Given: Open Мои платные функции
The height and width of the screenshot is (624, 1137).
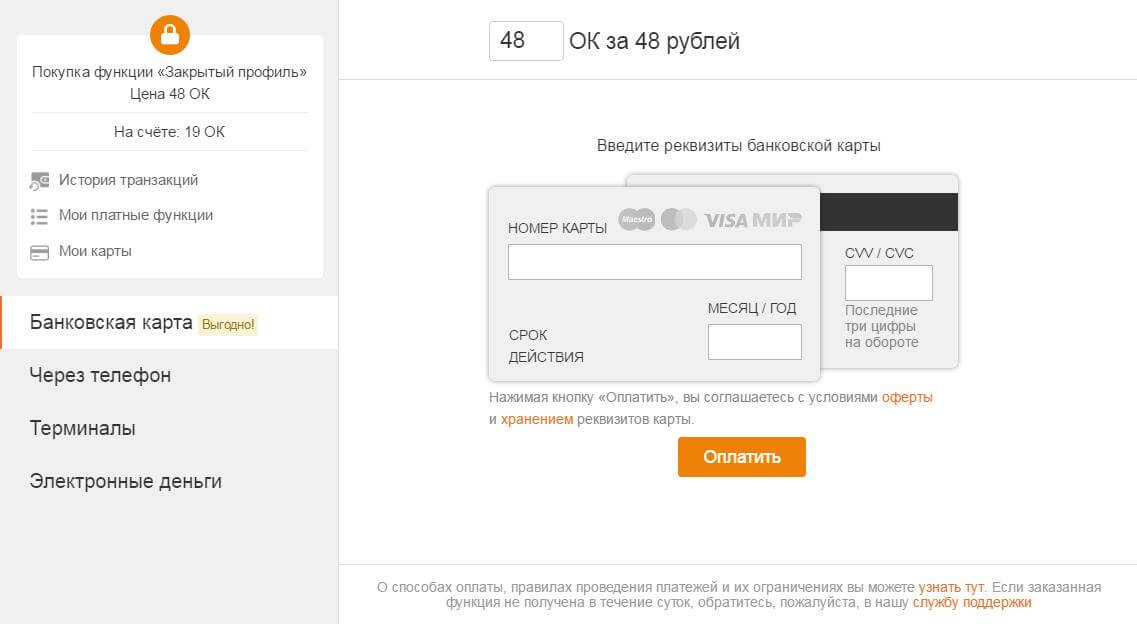Looking at the screenshot, I should tap(135, 215).
